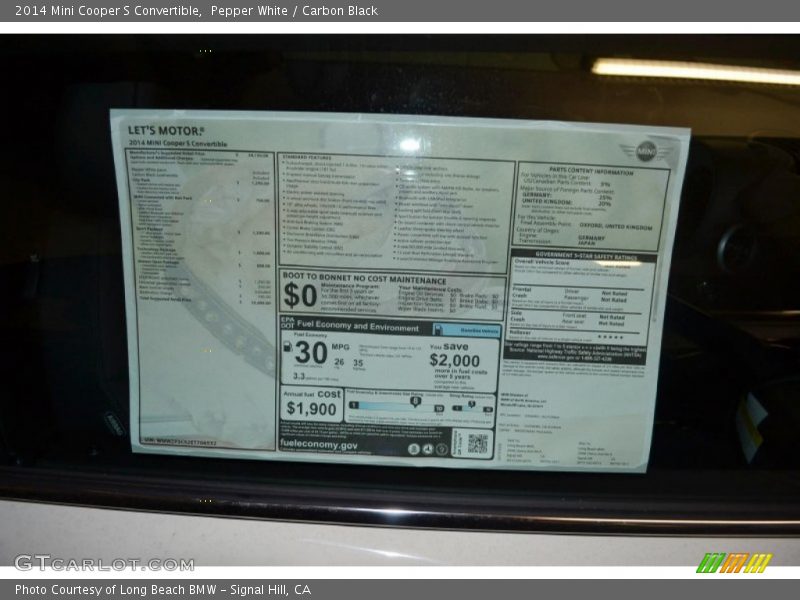Click the "LET'S MOTOR" heading
This screenshot has height=600, width=800.
coord(166,131)
